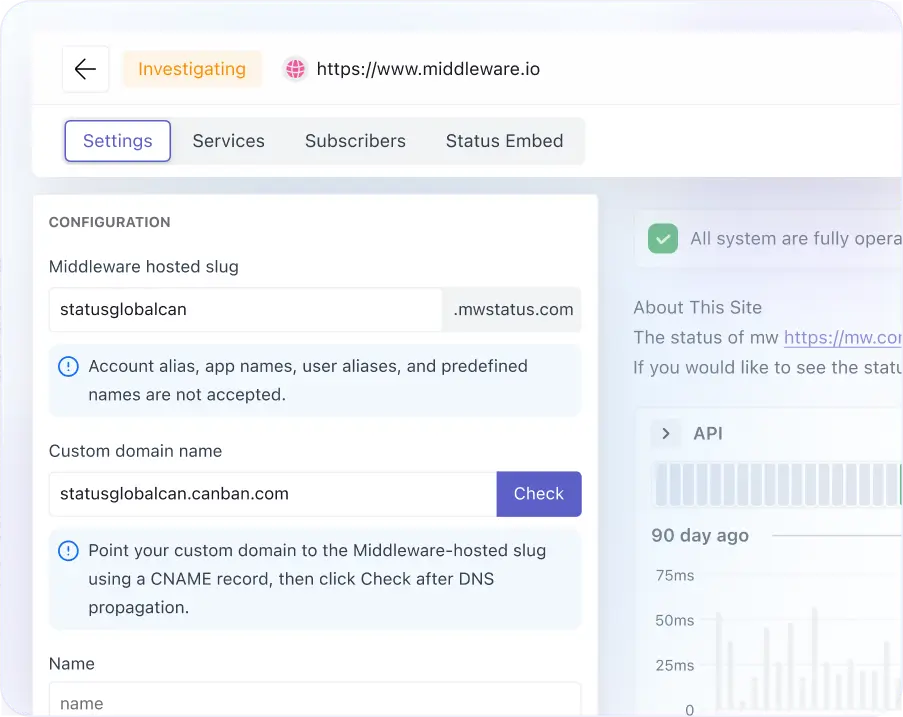903x717 pixels.
Task: Open the https://mw.com link
Action: (x=843, y=337)
